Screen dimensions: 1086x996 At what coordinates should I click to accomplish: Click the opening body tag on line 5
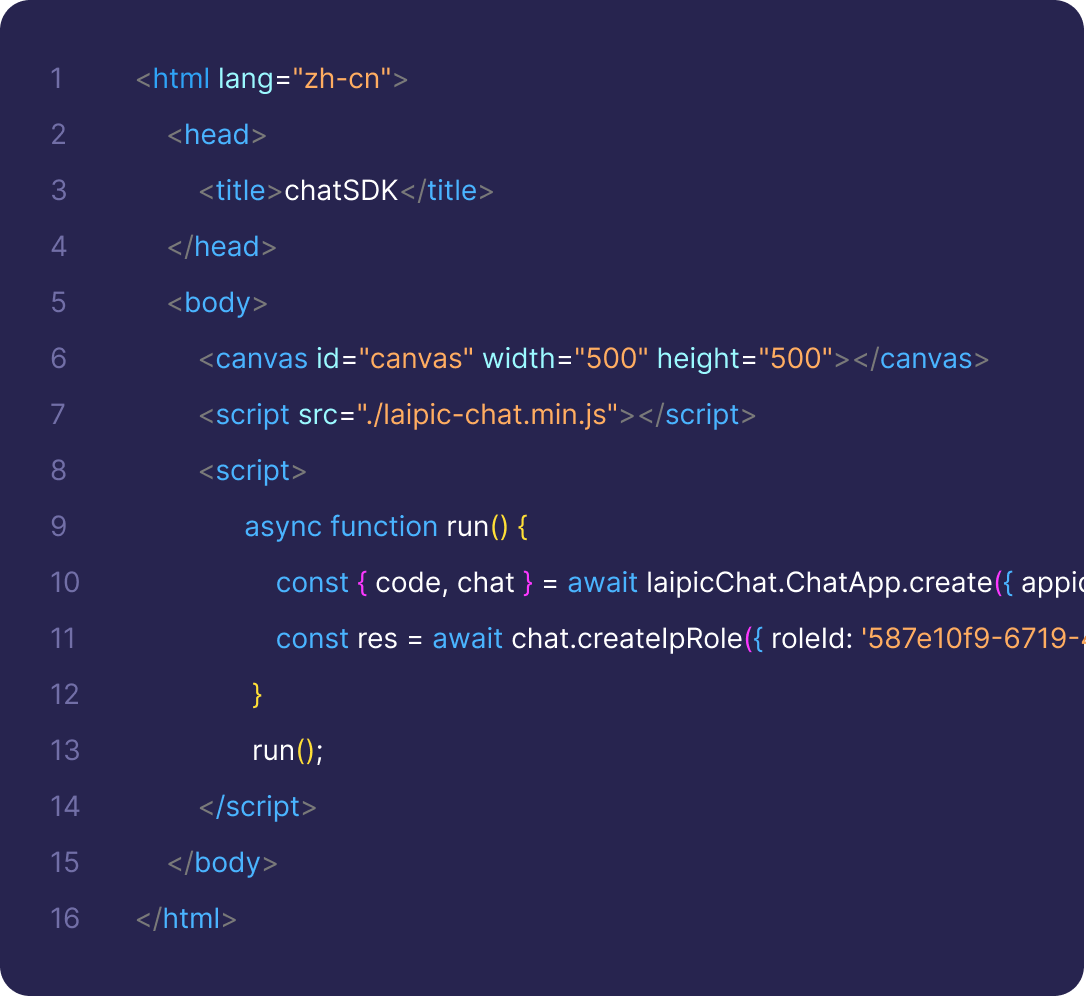(x=217, y=303)
